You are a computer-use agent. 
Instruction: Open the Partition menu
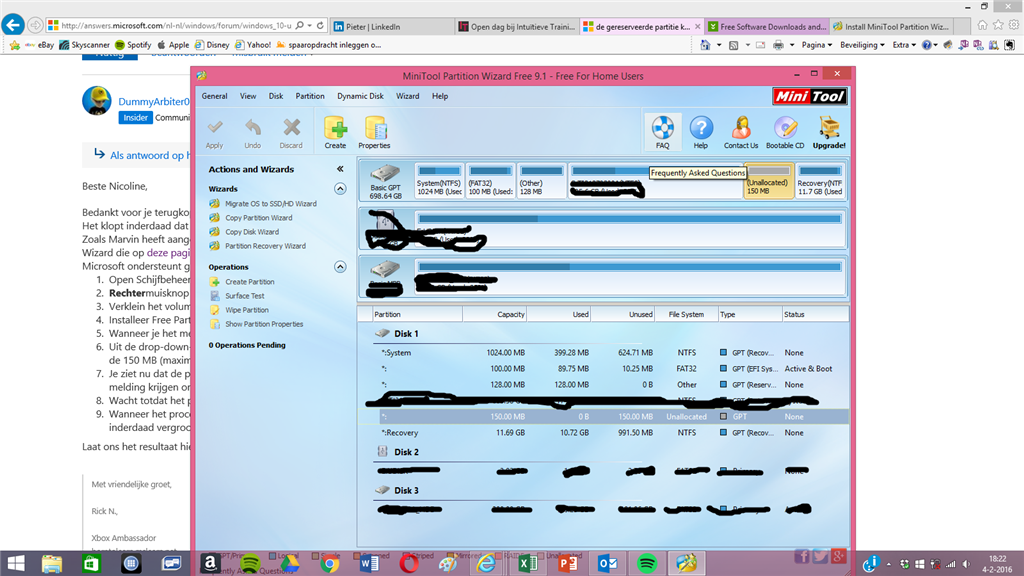tap(310, 96)
